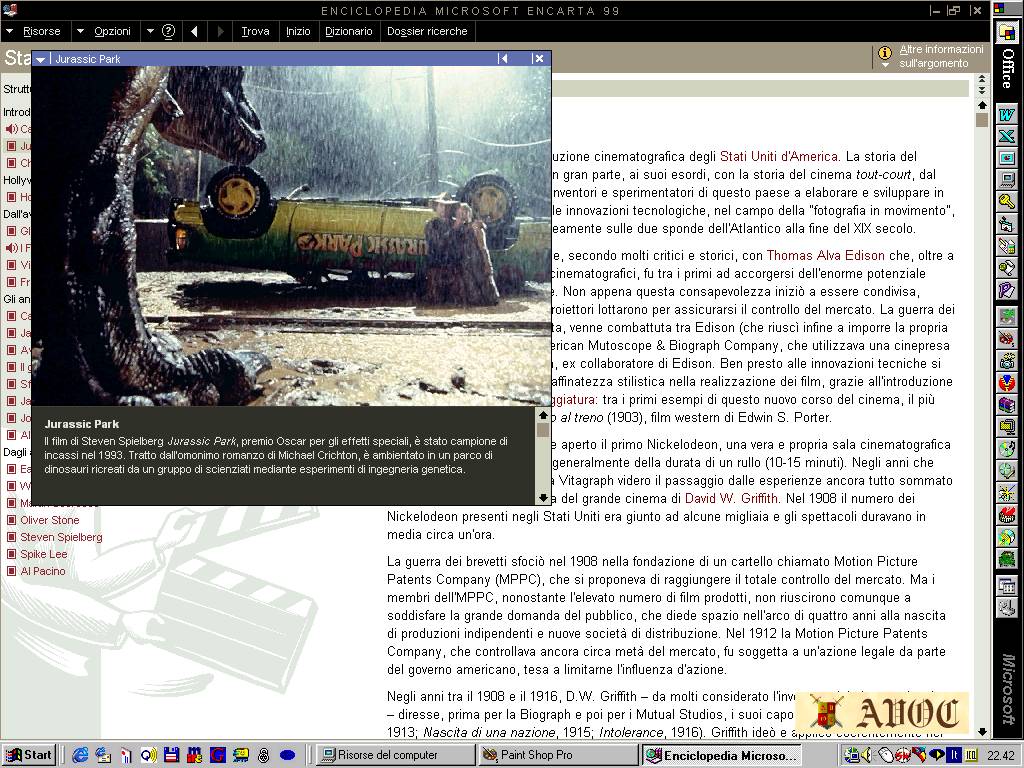Click the media icon beside Oliver Stone
The width and height of the screenshot is (1024, 768).
pos(10,520)
